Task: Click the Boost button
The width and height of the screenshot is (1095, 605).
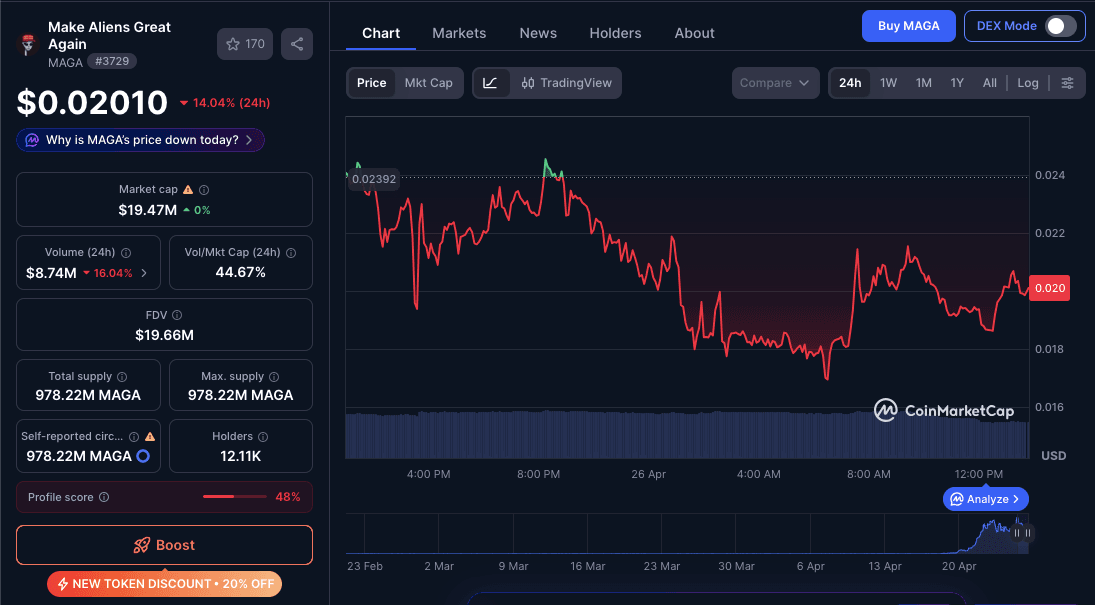Action: coord(164,545)
